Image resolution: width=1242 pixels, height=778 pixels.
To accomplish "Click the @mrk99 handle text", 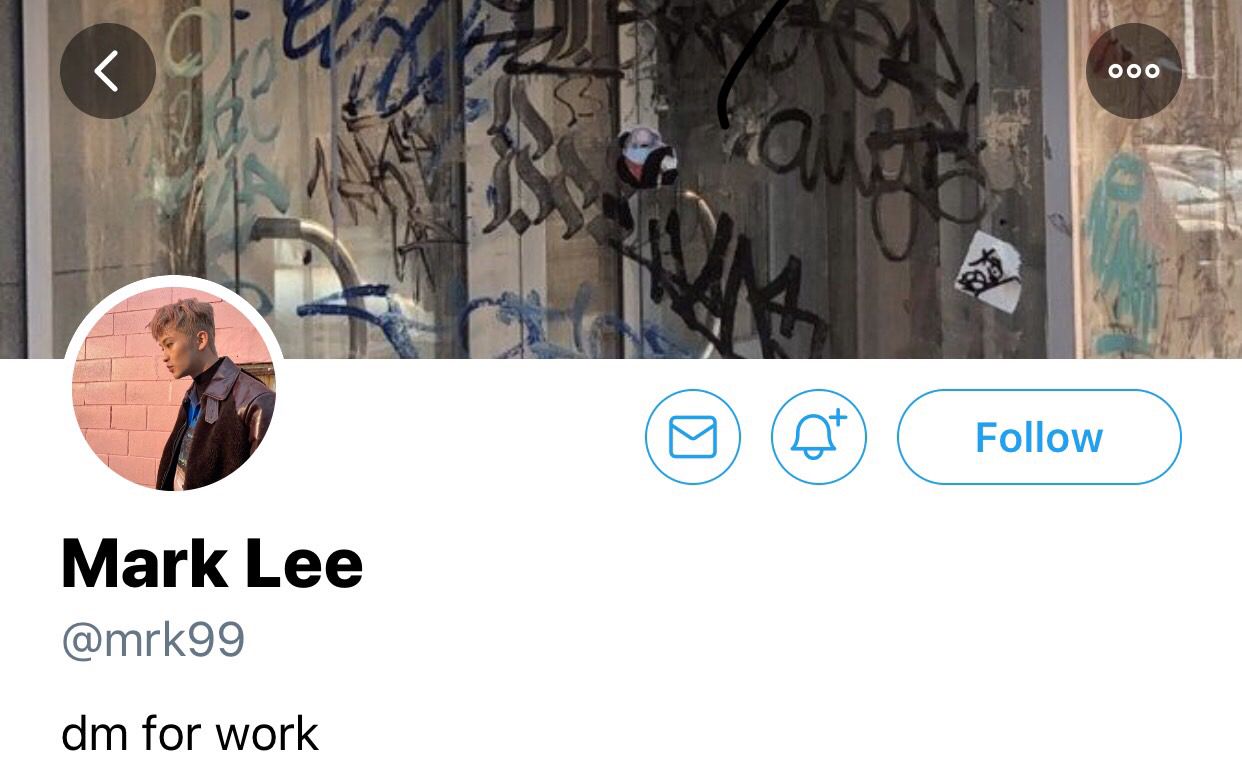I will click(153, 641).
